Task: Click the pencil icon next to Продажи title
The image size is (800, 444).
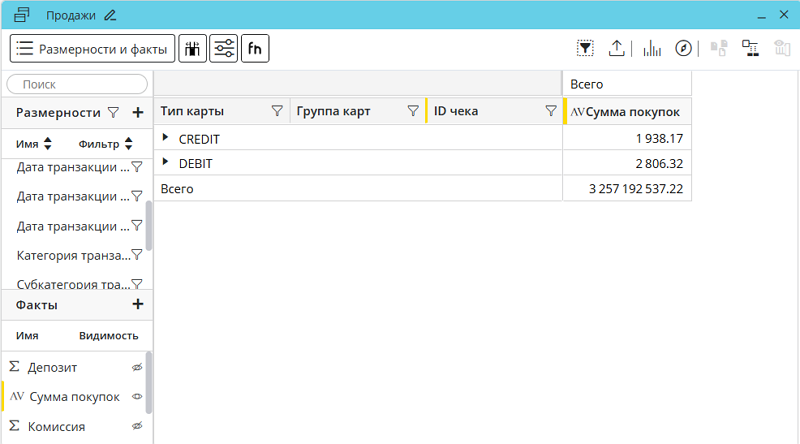Action: tap(110, 15)
